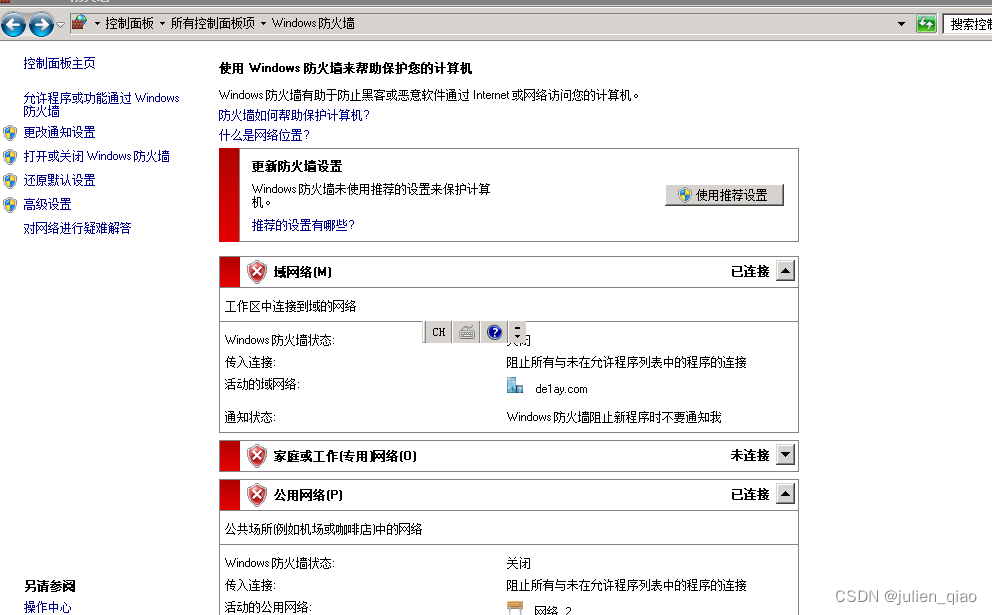
Task: Go forward with the Forward arrow button
Action: pos(42,25)
